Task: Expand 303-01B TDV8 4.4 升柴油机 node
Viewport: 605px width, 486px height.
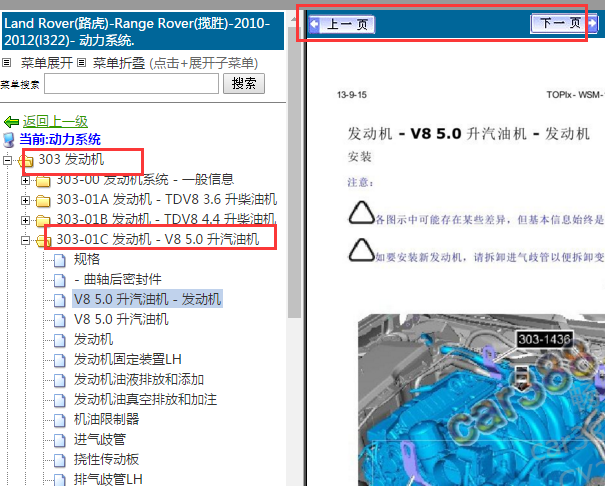Action: [25, 220]
